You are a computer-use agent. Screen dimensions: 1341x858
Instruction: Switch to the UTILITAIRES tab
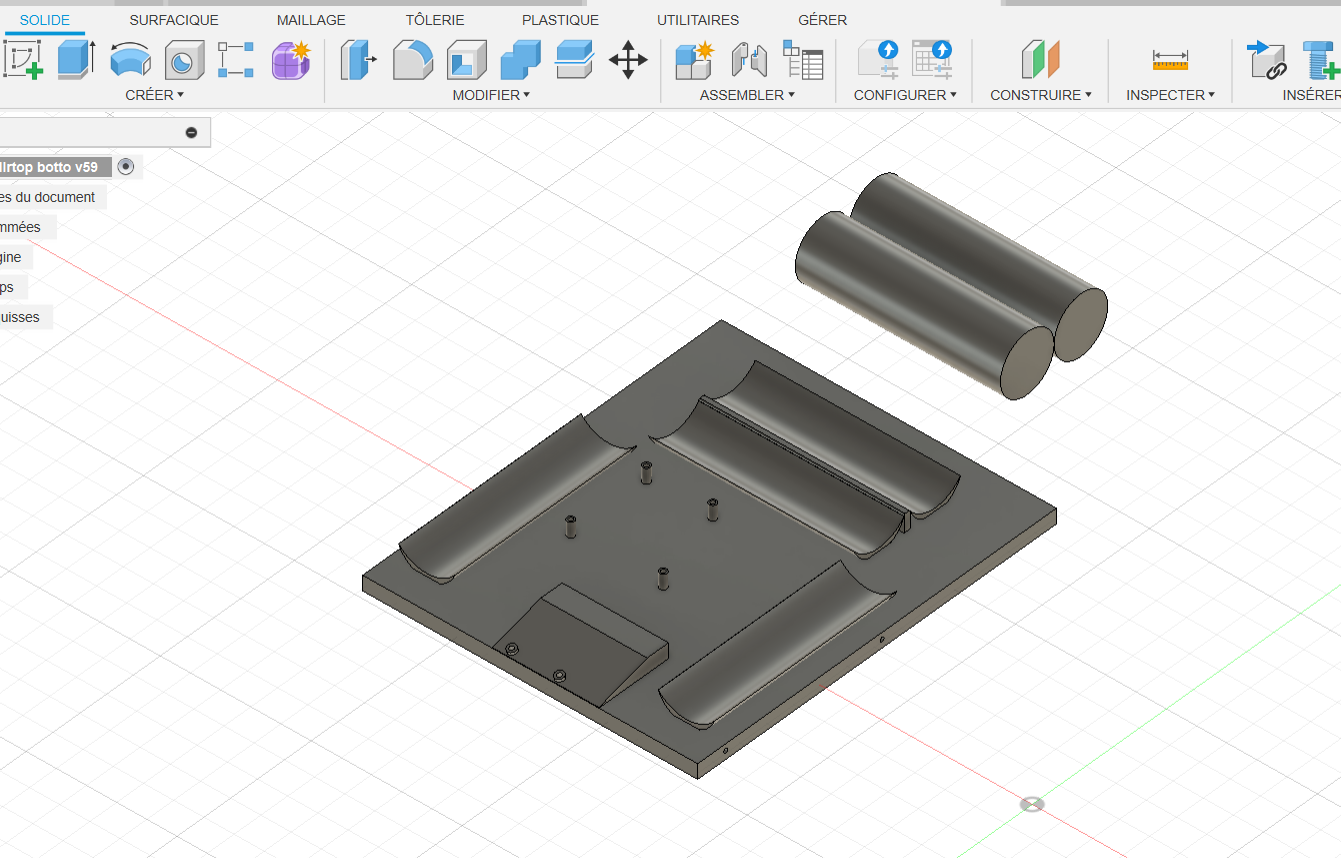[x=698, y=20]
